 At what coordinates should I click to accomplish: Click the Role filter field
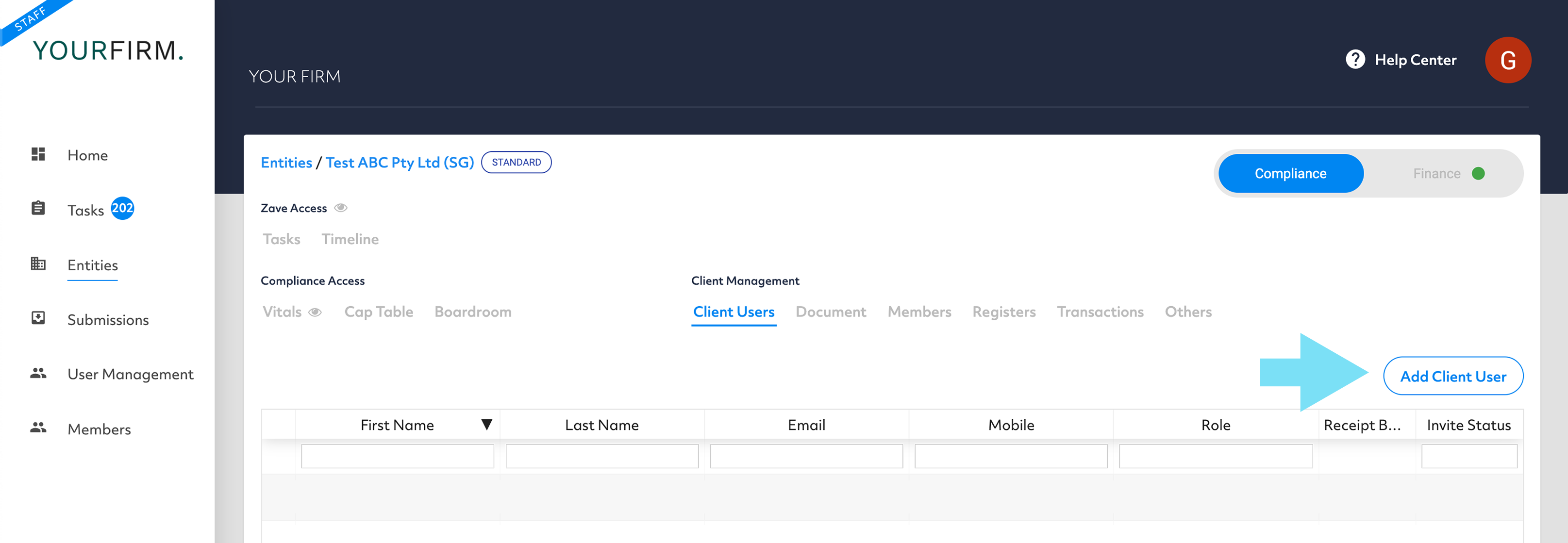(1216, 456)
